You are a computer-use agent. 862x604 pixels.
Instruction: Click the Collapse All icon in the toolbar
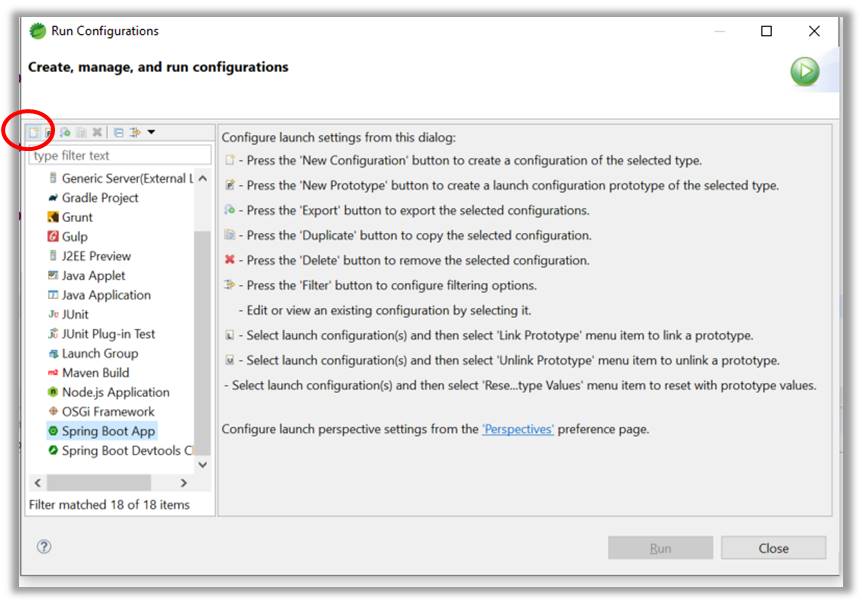[x=119, y=131]
